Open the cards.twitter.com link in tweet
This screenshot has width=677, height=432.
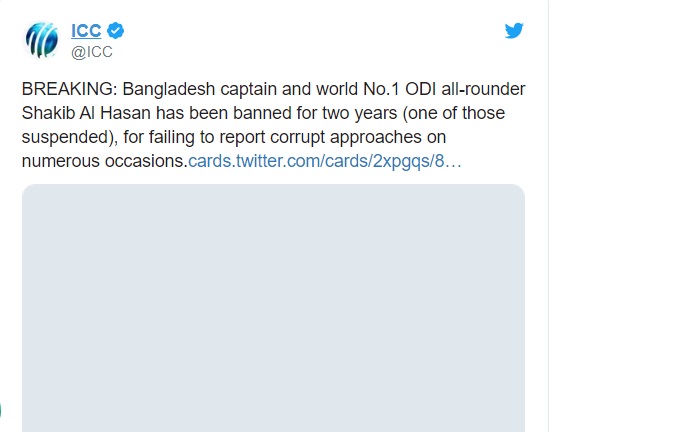(324, 160)
